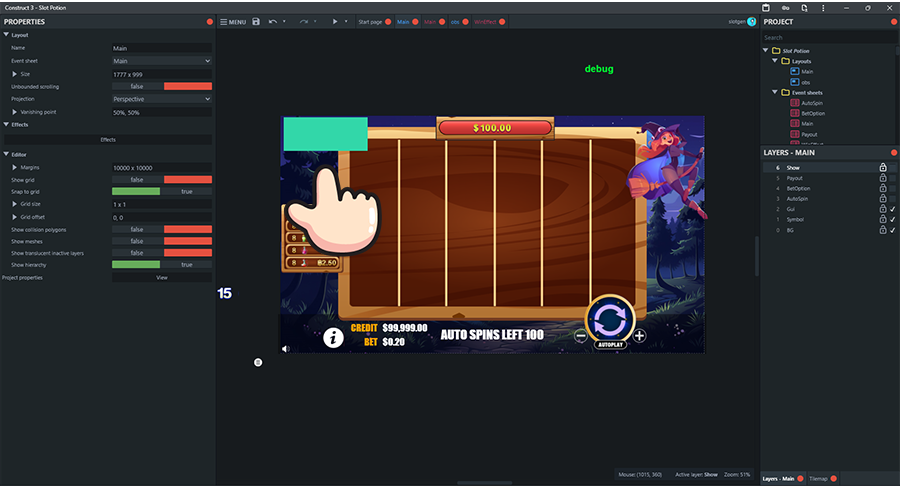The height and width of the screenshot is (488, 900).
Task: Open the Projection dropdown
Action: tap(162, 99)
